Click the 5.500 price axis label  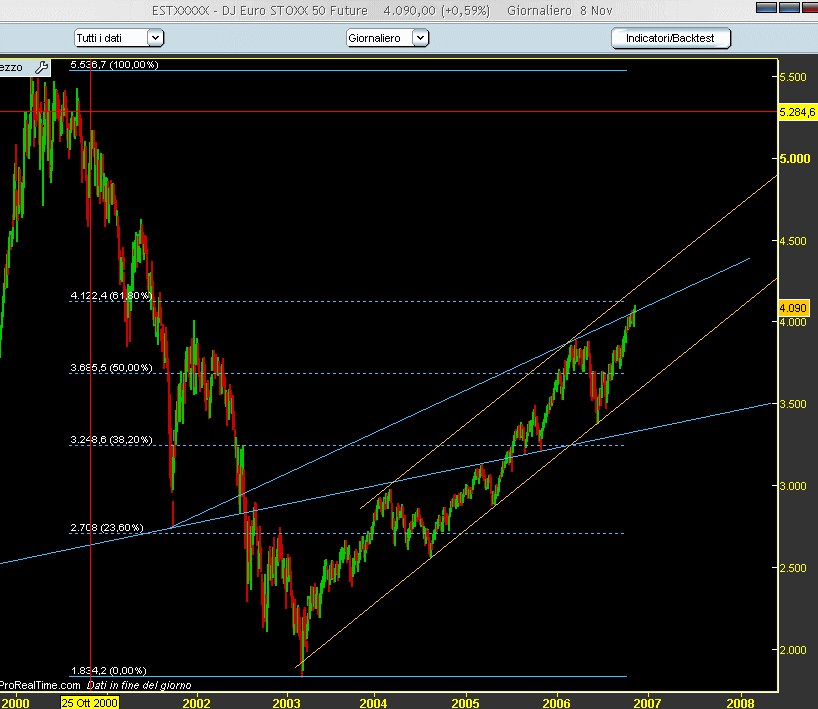[793, 77]
